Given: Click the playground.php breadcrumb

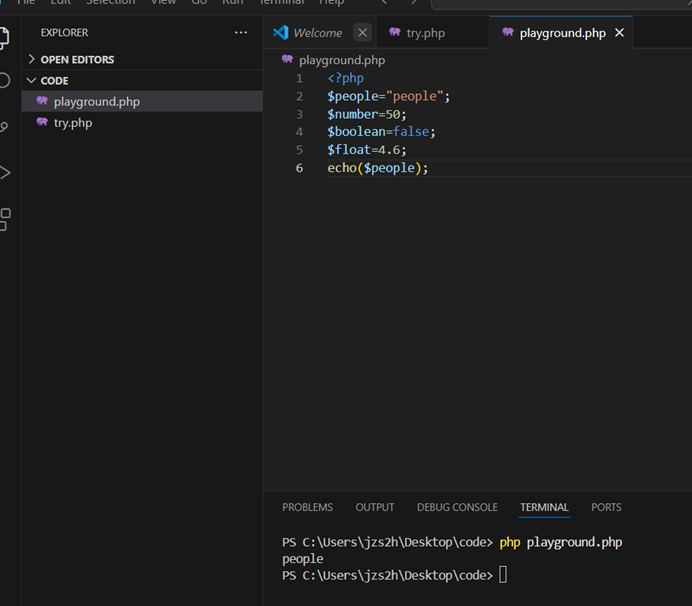Looking at the screenshot, I should click(342, 60).
